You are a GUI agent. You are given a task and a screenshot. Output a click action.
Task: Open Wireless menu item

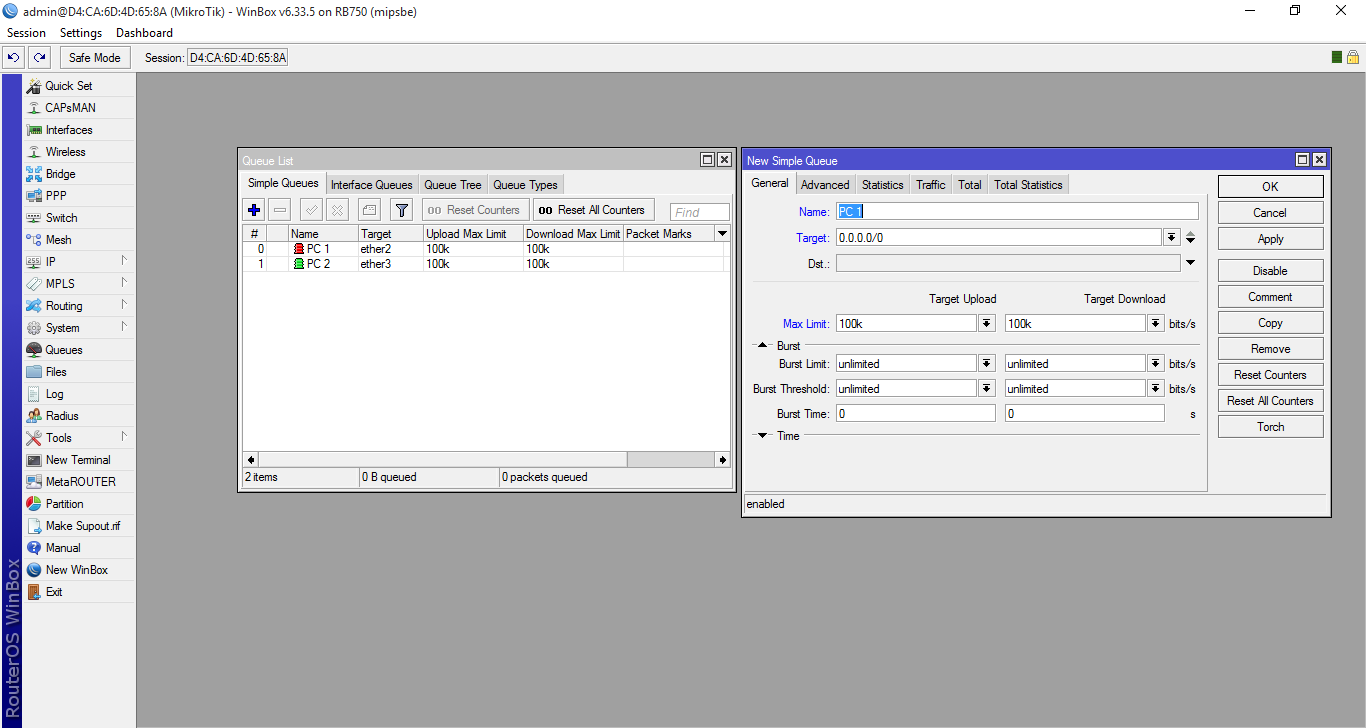coord(66,152)
